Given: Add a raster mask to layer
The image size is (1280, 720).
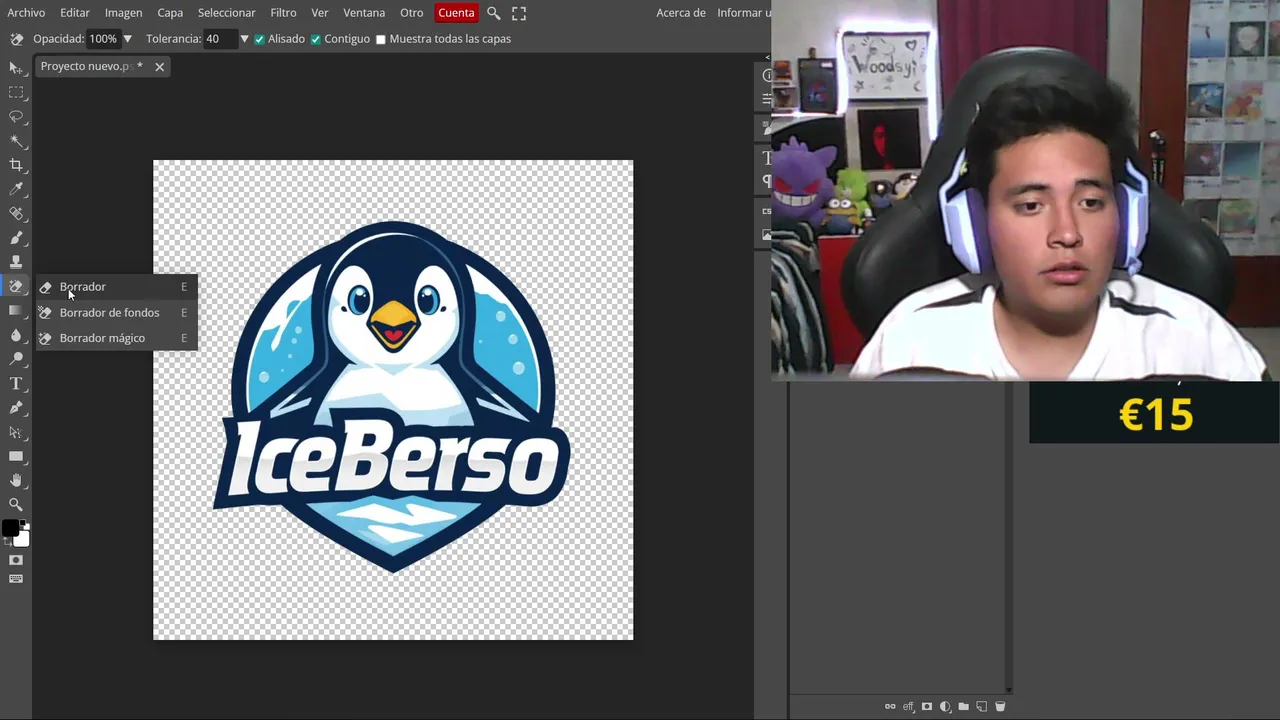Looking at the screenshot, I should tap(927, 706).
